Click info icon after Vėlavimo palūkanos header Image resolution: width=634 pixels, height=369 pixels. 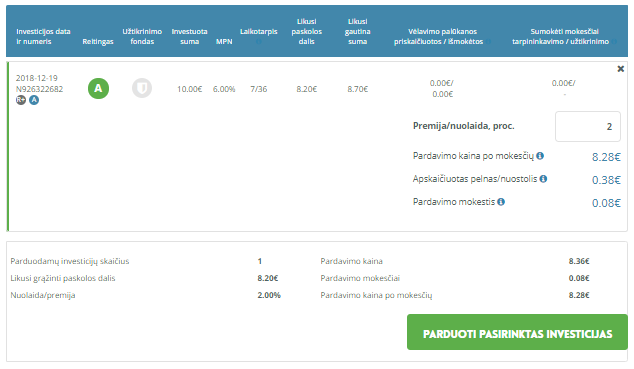[488, 42]
